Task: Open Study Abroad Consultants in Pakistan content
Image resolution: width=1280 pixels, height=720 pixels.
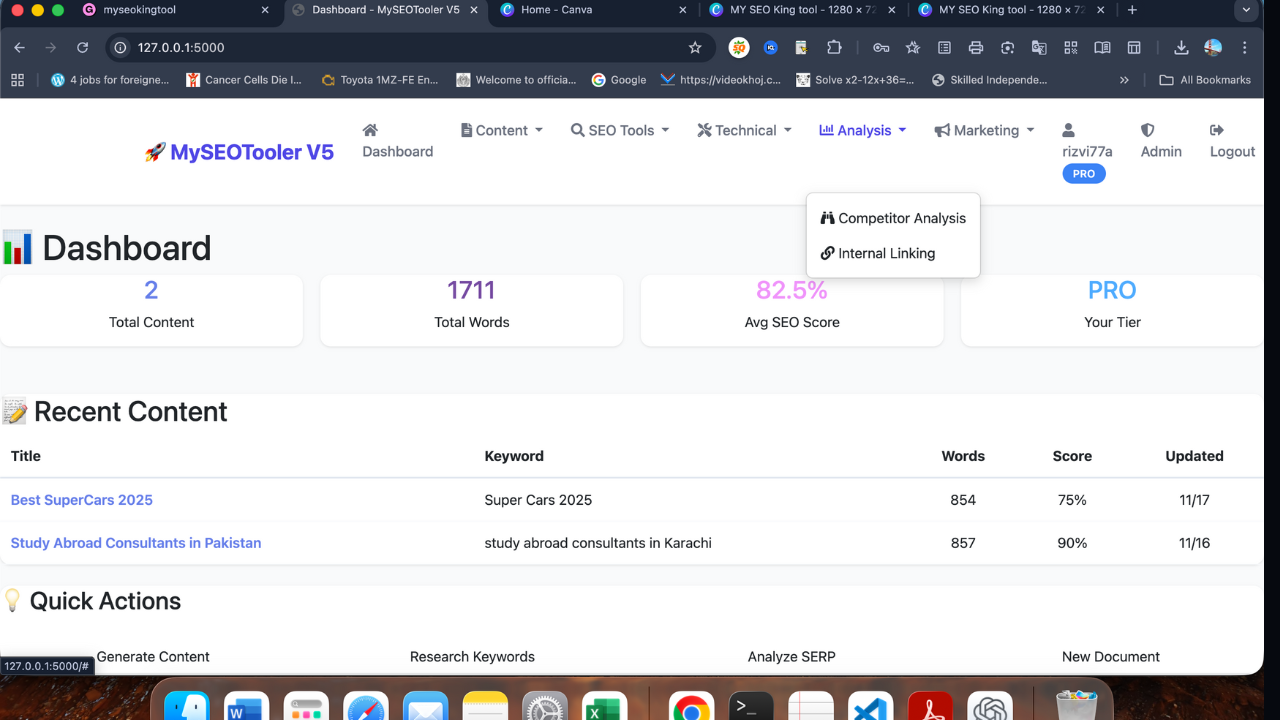Action: 136,543
